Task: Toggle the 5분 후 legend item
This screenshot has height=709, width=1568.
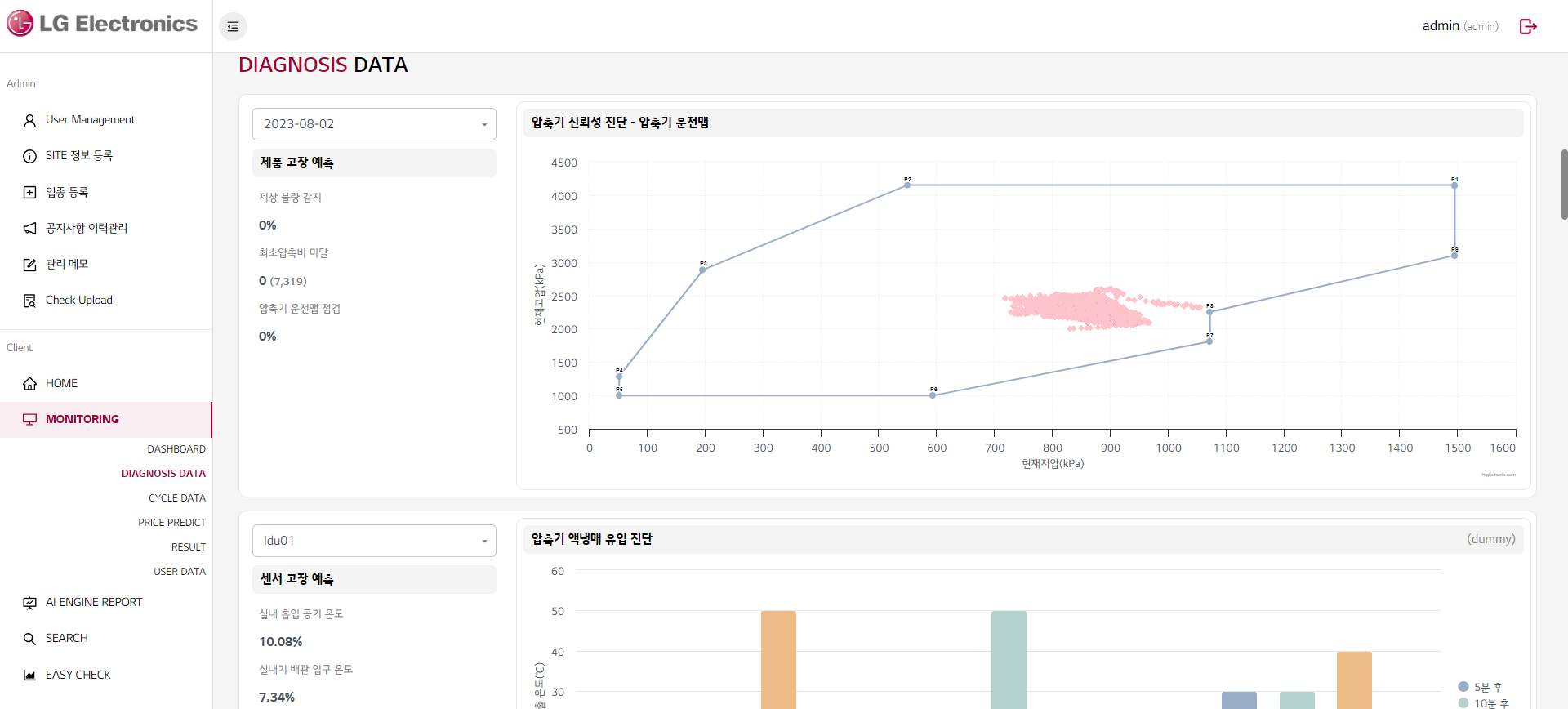Action: pos(1481,687)
